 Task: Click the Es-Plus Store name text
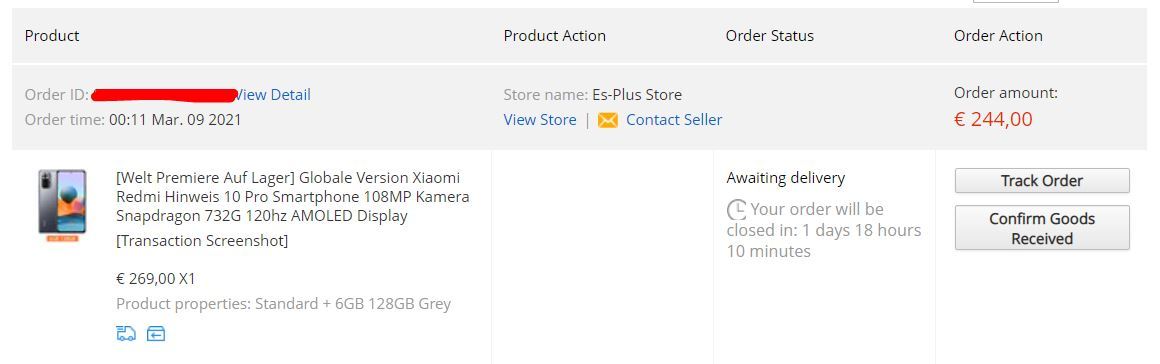pos(637,95)
